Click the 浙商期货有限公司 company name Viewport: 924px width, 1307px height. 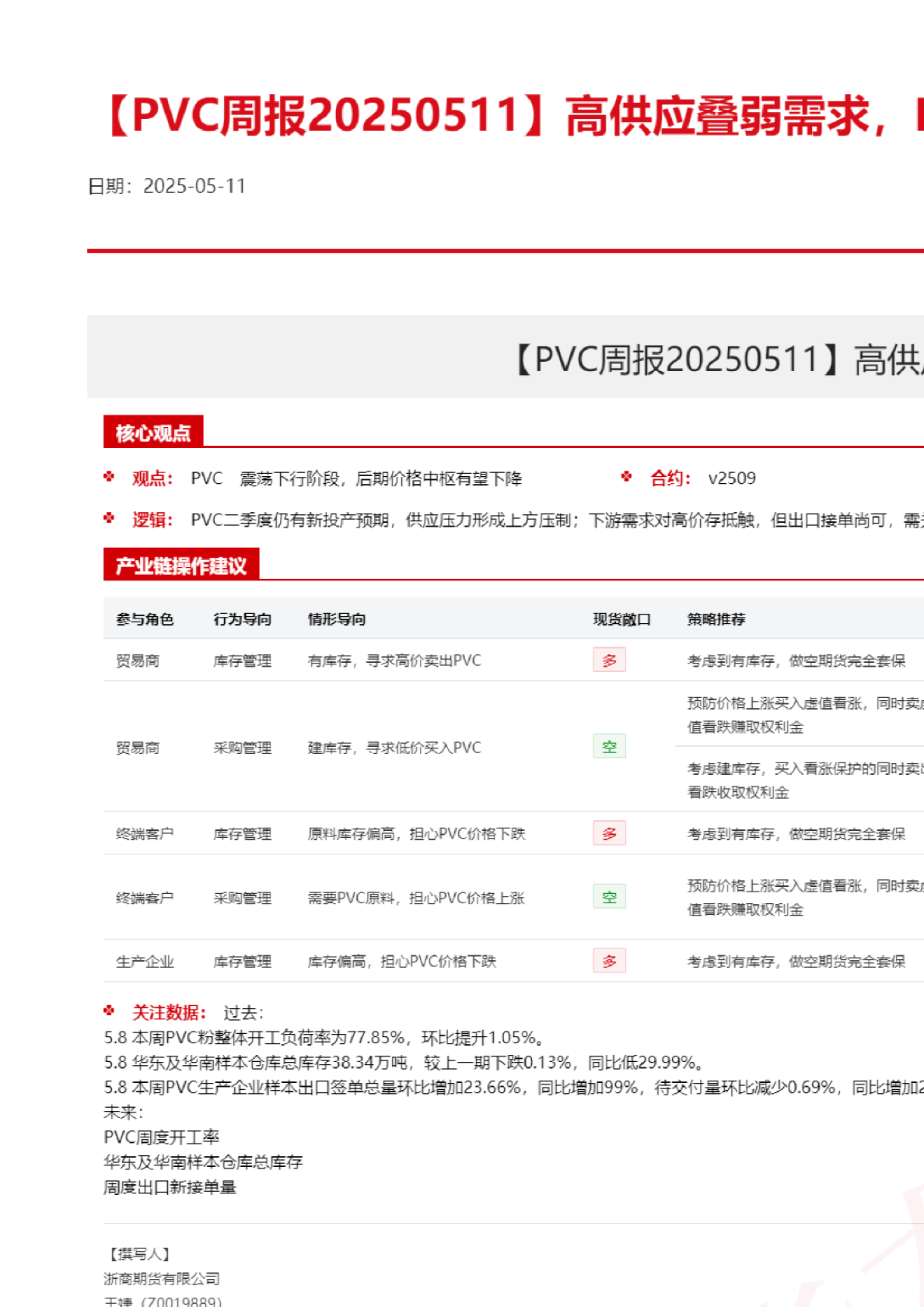(162, 1278)
